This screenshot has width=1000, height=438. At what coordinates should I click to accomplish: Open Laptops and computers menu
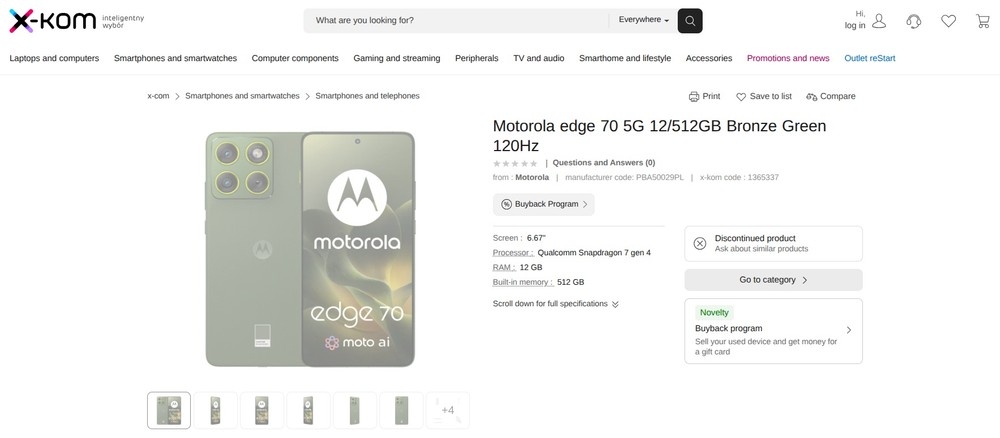point(54,58)
